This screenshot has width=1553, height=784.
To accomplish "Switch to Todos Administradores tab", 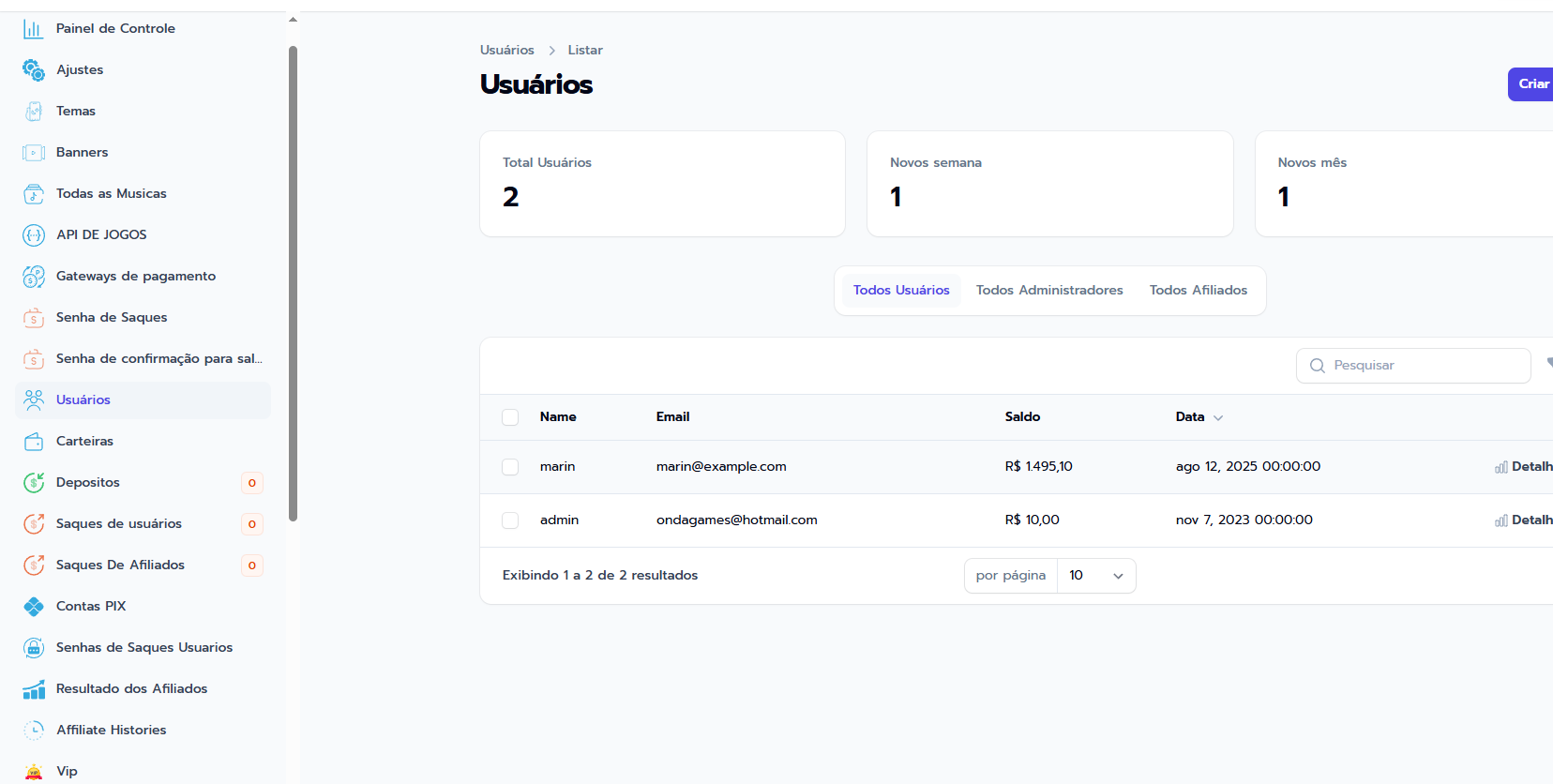I will [1049, 291].
